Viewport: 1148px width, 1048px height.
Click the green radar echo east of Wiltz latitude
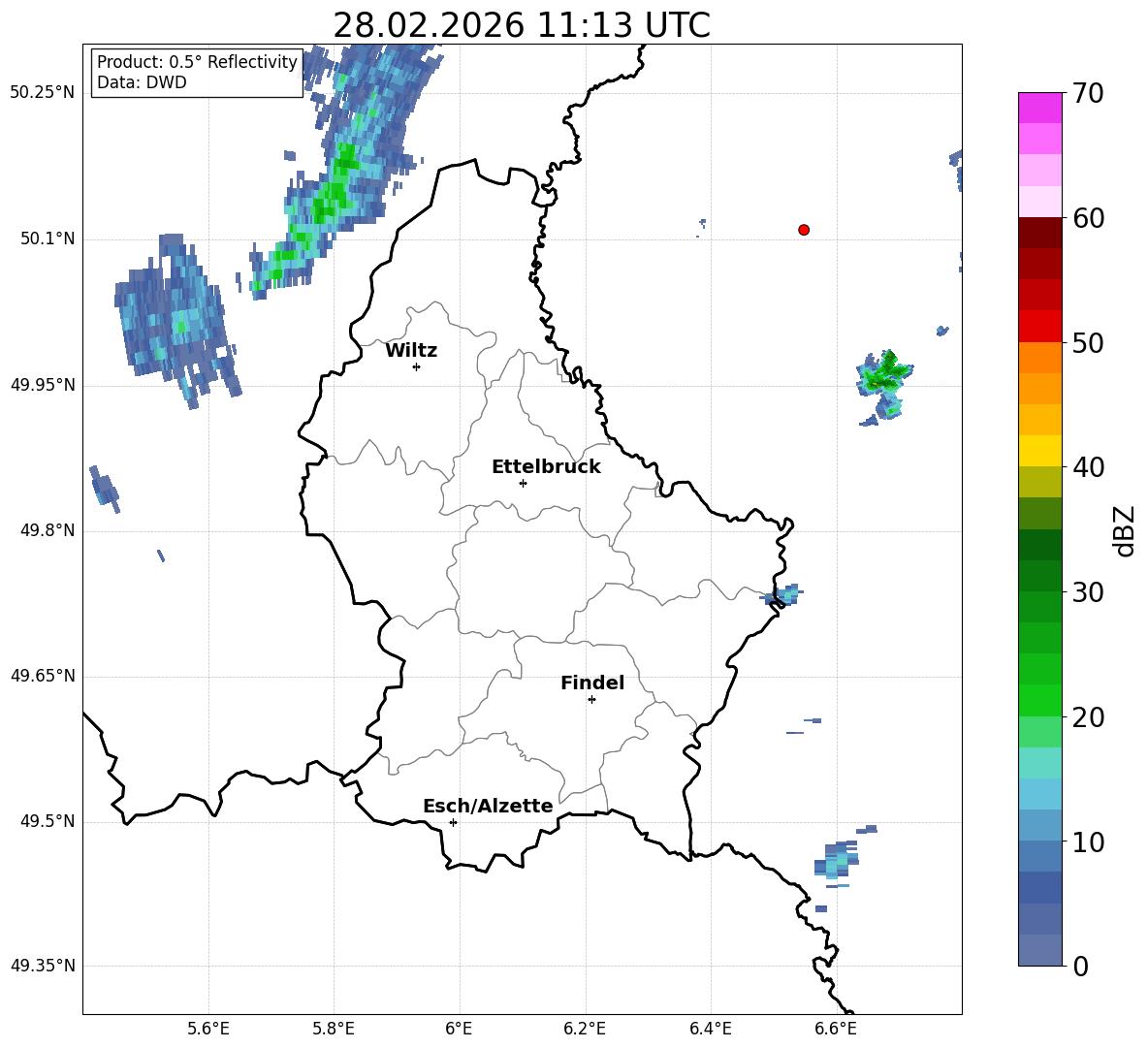pyautogui.click(x=885, y=387)
